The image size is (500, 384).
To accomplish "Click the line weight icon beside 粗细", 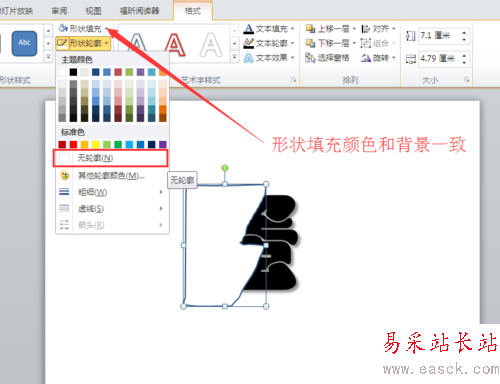I will point(64,192).
